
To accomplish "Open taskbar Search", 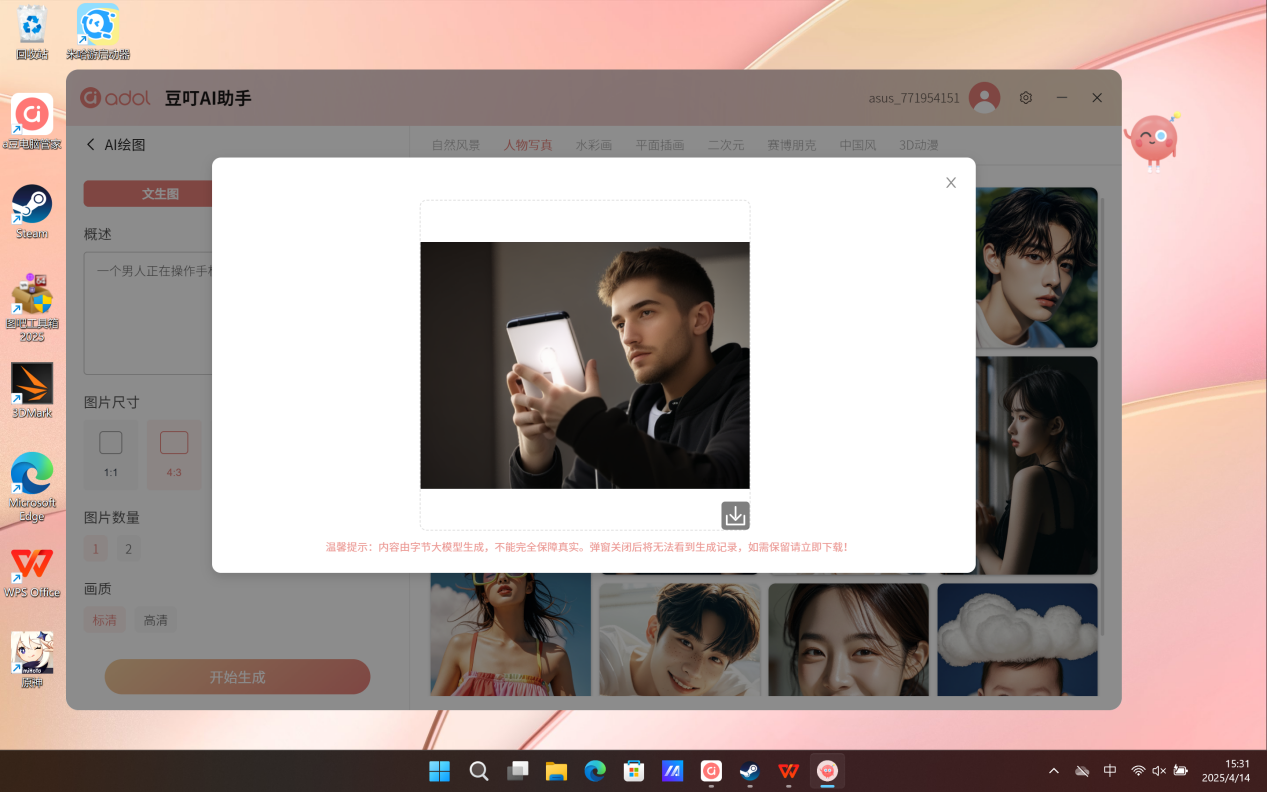I will click(479, 771).
